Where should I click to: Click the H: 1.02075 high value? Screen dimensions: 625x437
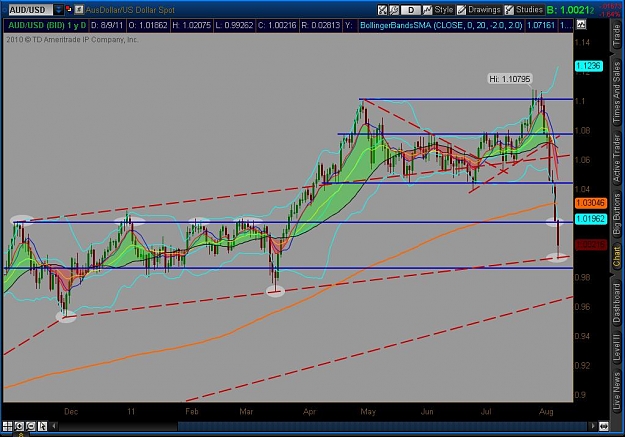(191, 26)
